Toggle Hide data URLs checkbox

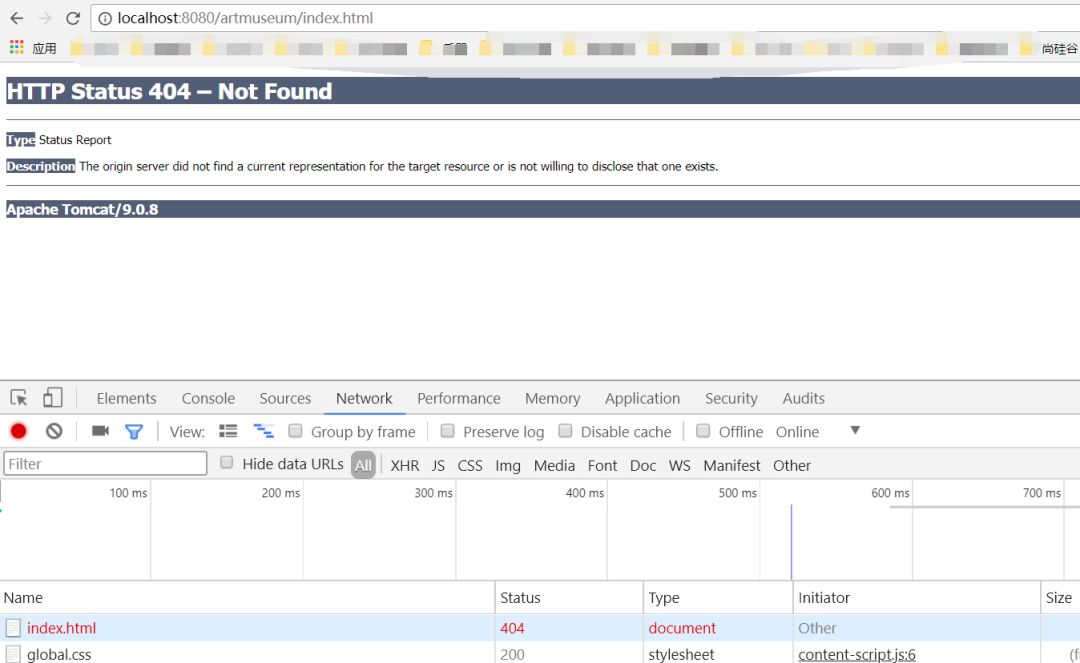(x=226, y=463)
